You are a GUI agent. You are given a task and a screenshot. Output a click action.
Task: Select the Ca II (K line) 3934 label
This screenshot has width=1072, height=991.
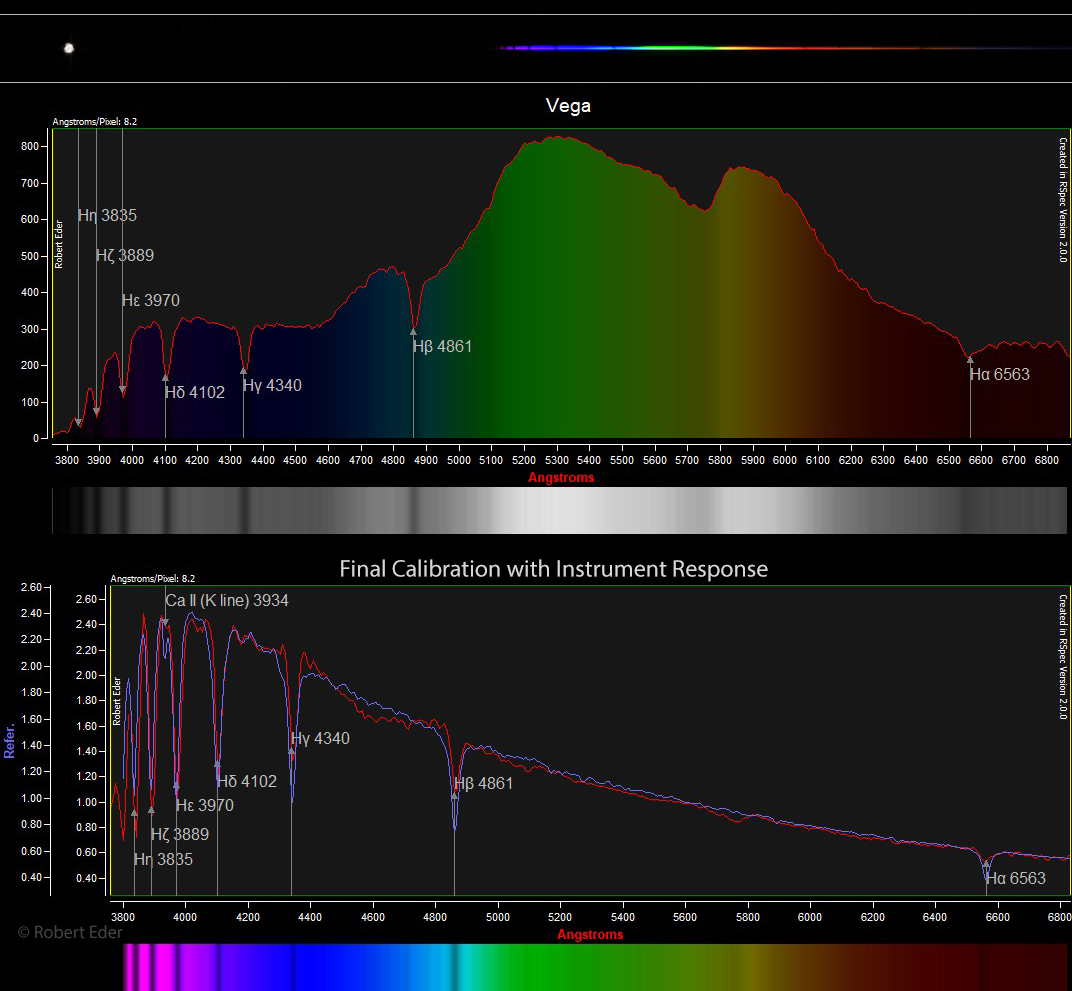227,600
